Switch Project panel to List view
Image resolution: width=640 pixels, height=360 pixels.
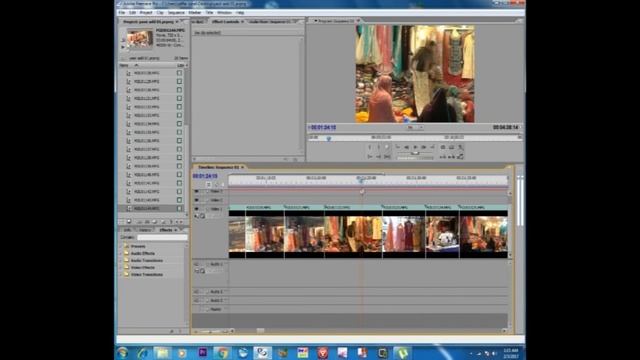[121, 222]
